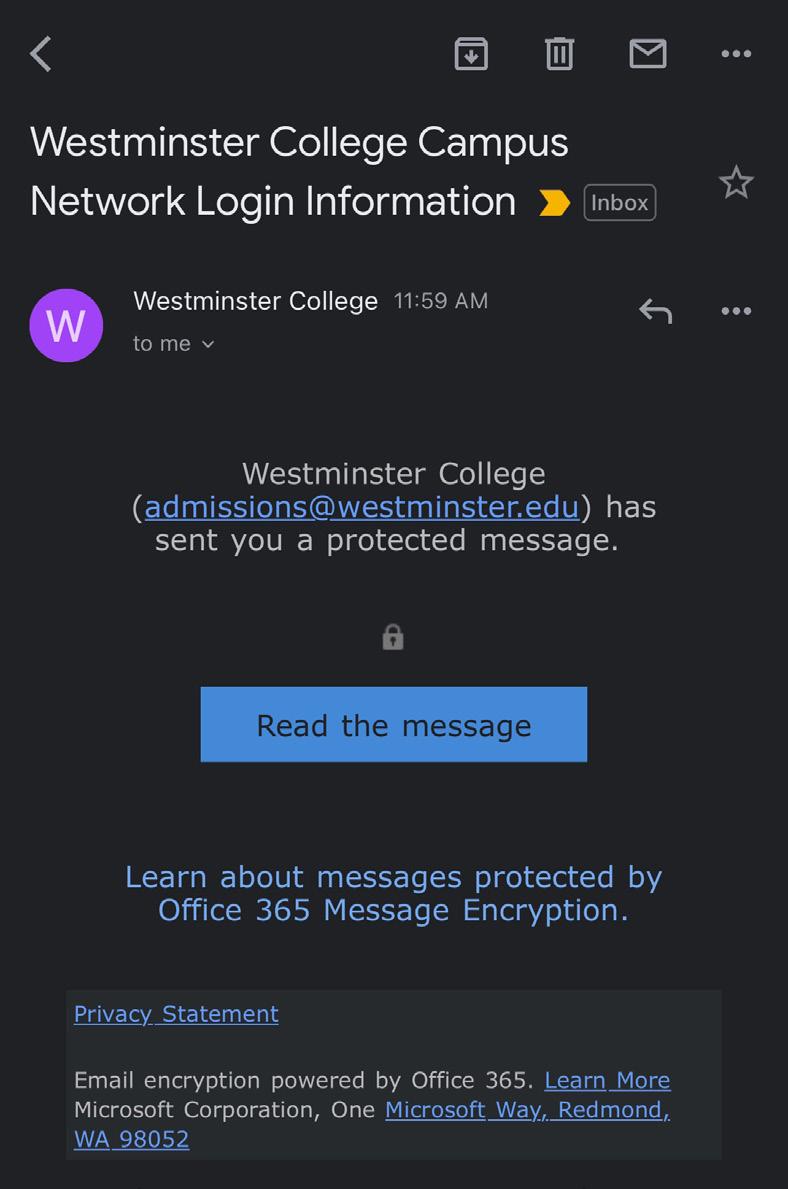The height and width of the screenshot is (1189, 788).
Task: Tap the purple W sender avatar
Action: (x=67, y=326)
